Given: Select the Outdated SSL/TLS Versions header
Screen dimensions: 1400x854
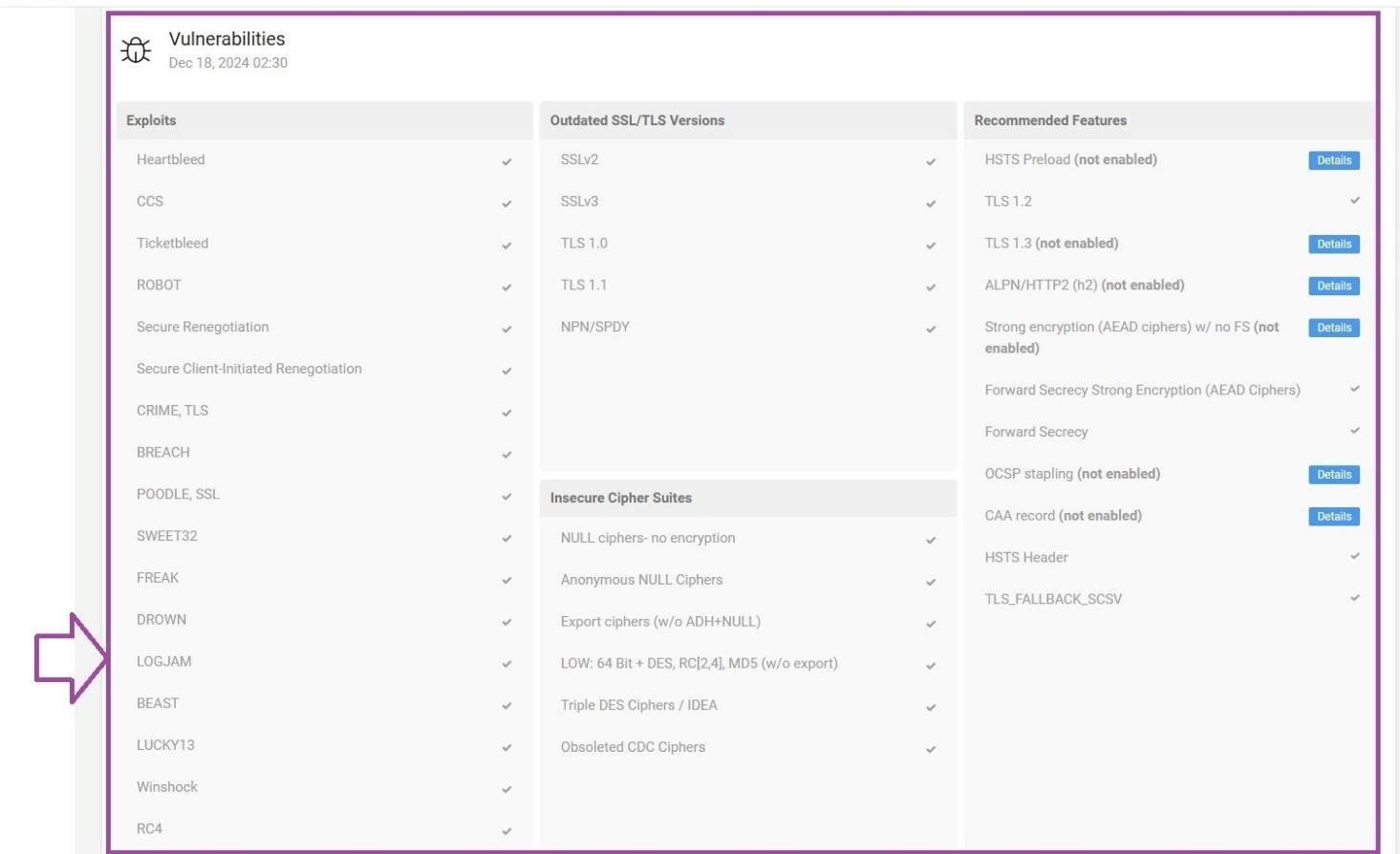Looking at the screenshot, I should (x=636, y=120).
